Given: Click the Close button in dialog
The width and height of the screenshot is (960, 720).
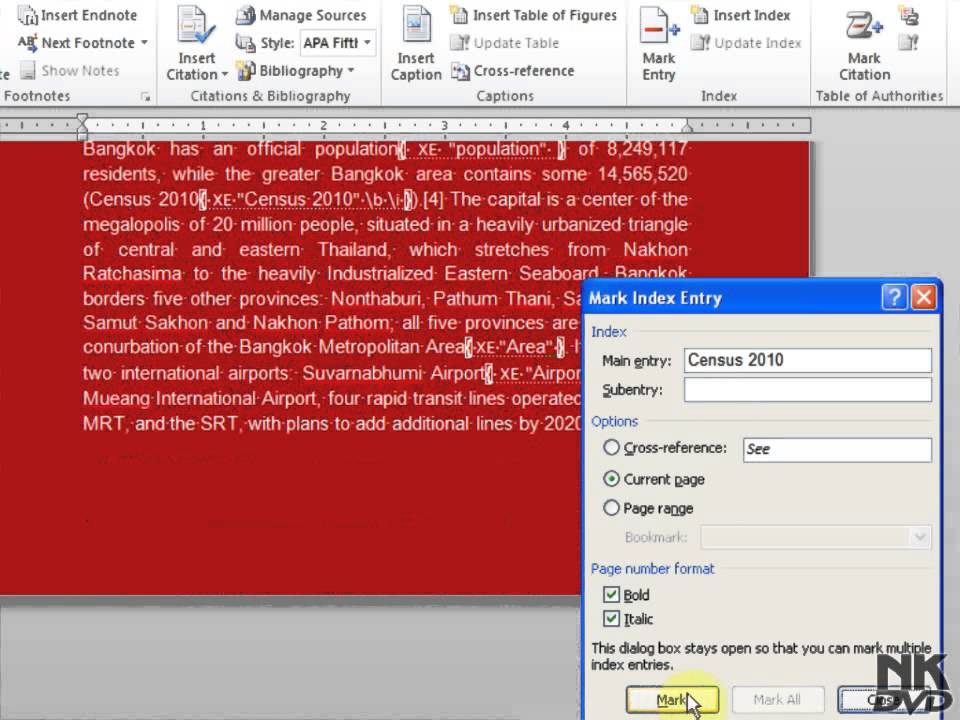Looking at the screenshot, I should [883, 699].
